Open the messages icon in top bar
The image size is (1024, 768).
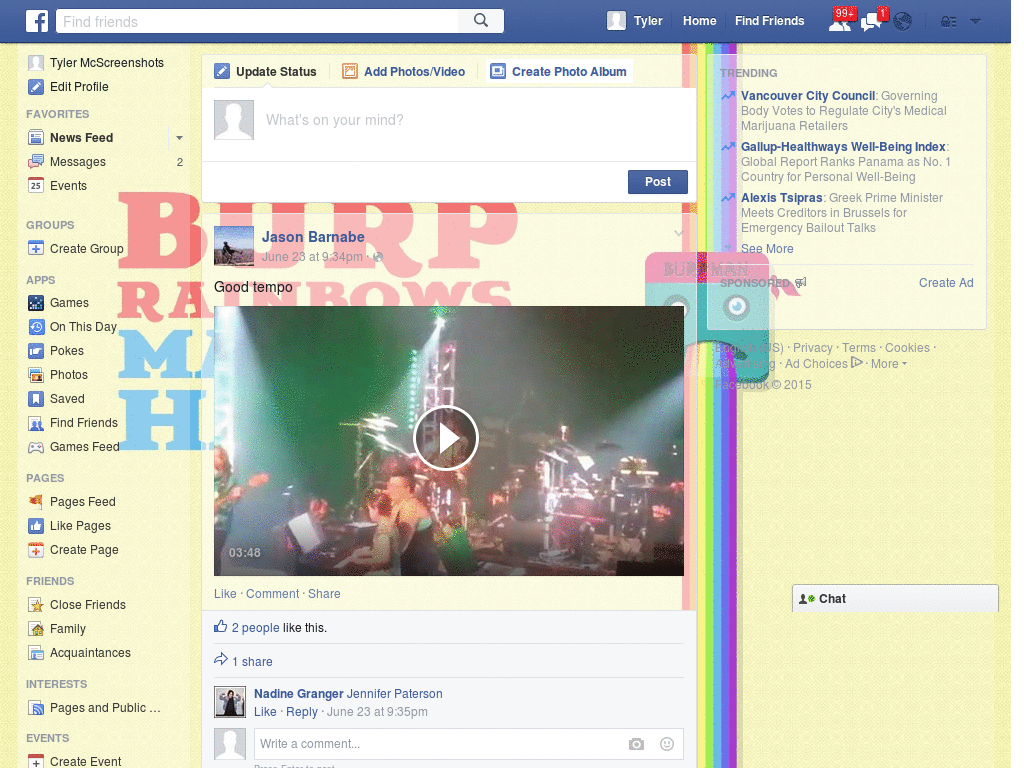click(x=872, y=22)
